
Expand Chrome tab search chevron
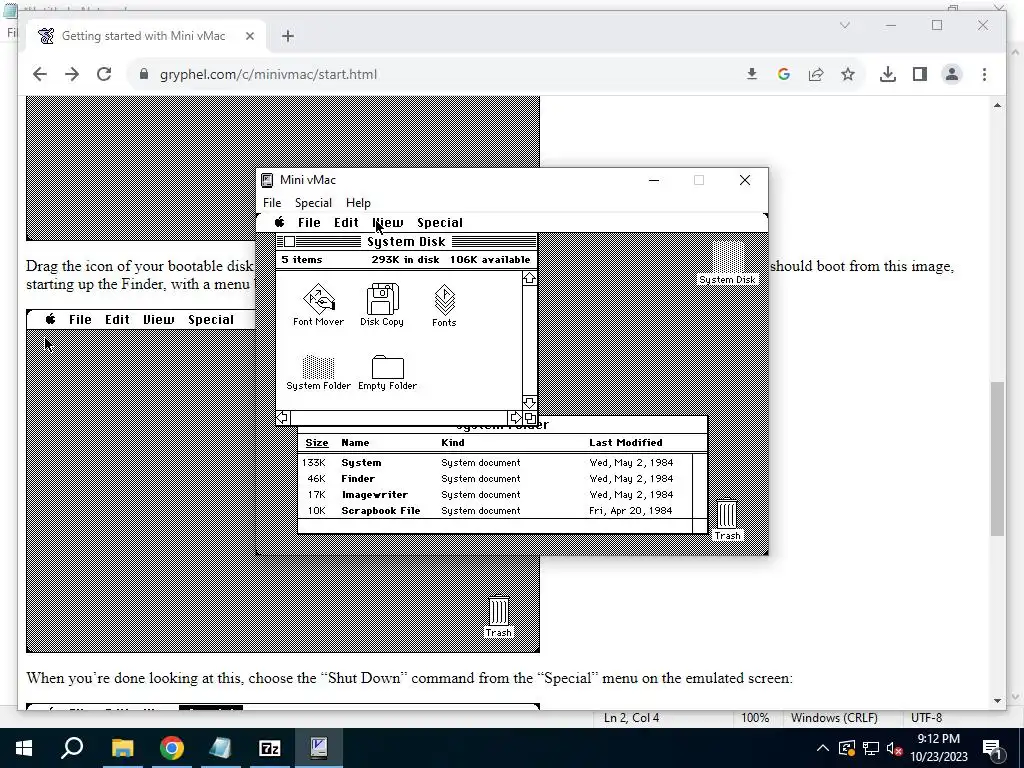pos(844,25)
